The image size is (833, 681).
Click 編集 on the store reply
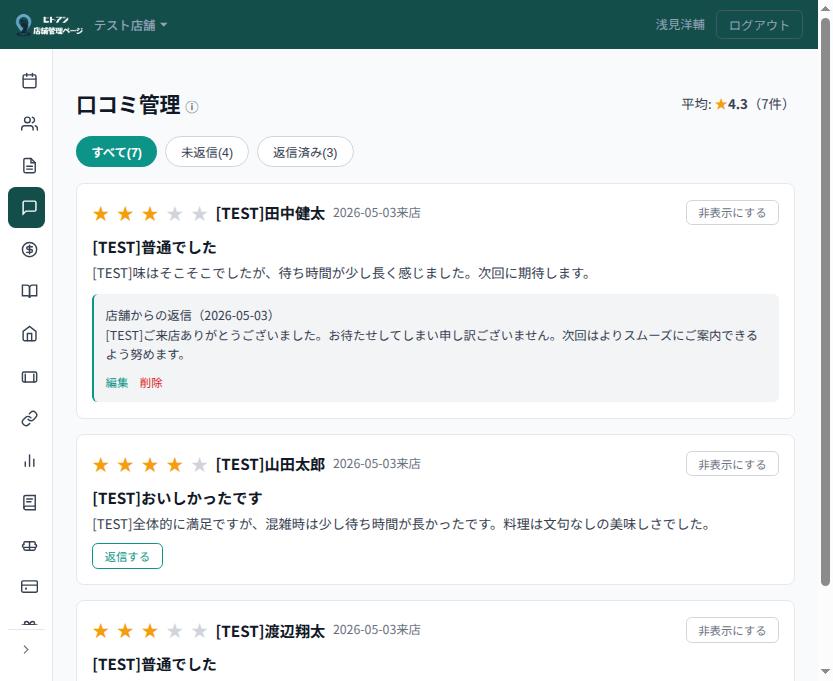click(117, 382)
